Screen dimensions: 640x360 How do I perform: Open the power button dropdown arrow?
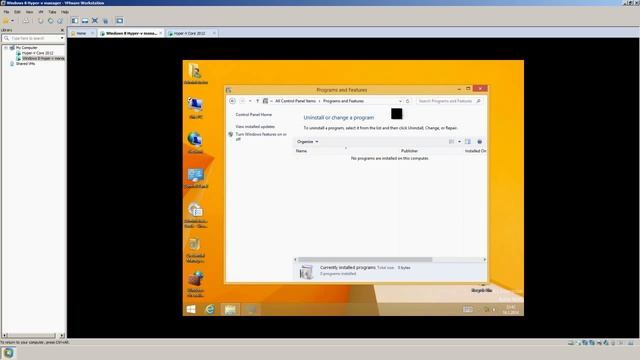pyautogui.click(x=13, y=21)
